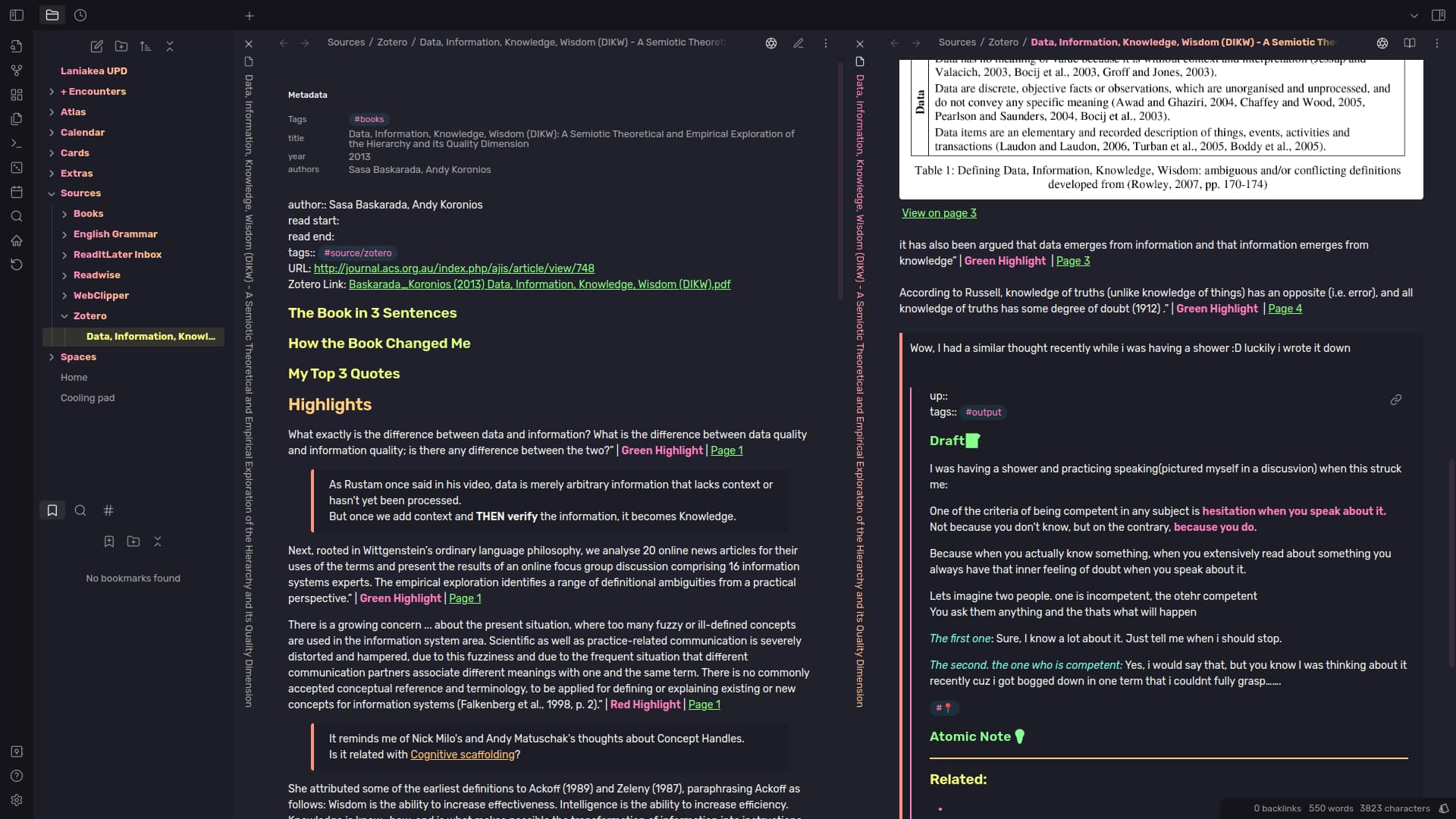The height and width of the screenshot is (819, 1456).
Task: Switch to the bookmarks panel tab
Action: [x=52, y=510]
